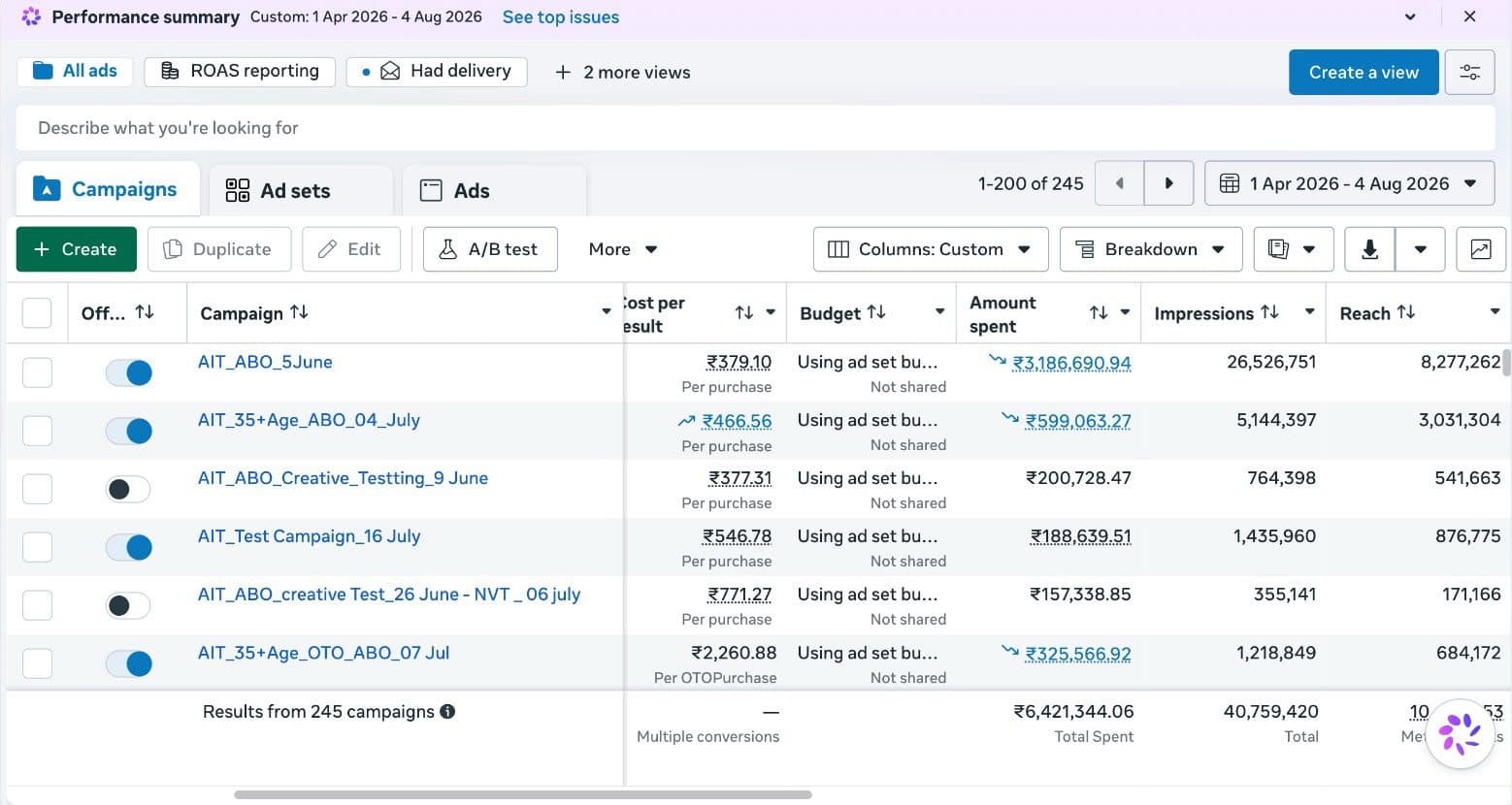The image size is (1512, 805).
Task: Open the date range picker dropdown
Action: [x=1349, y=183]
